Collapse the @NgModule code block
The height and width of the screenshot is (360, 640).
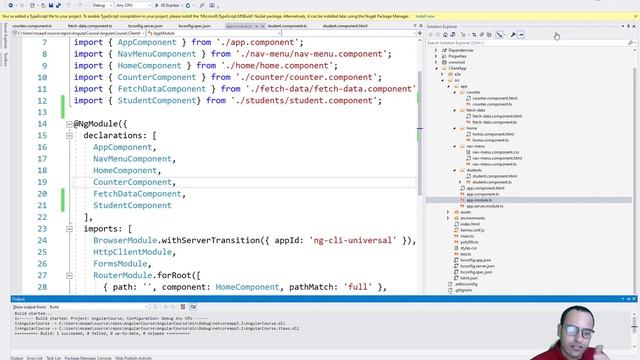coord(69,124)
